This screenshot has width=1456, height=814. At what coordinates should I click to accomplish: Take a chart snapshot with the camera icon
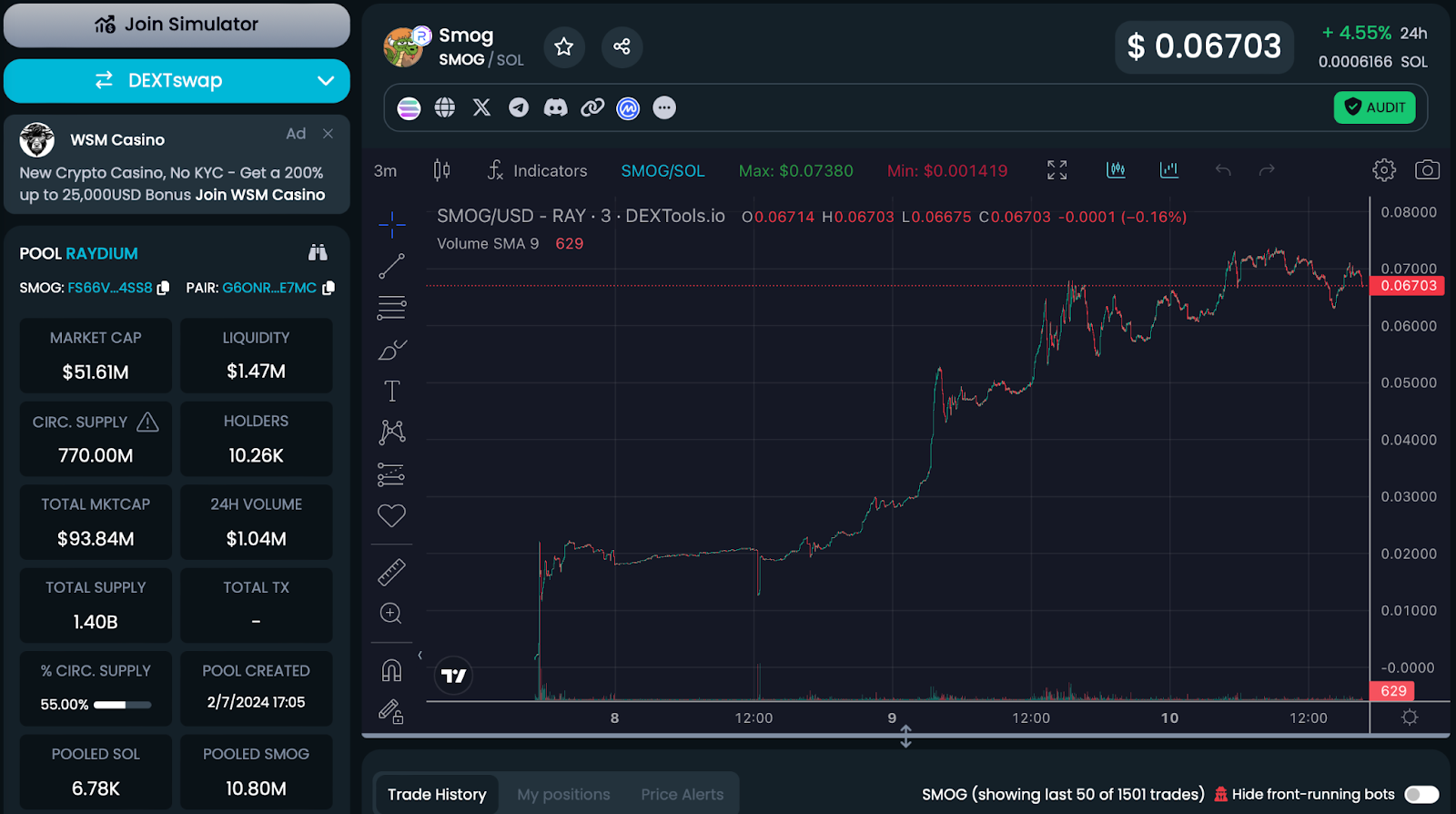[1427, 170]
